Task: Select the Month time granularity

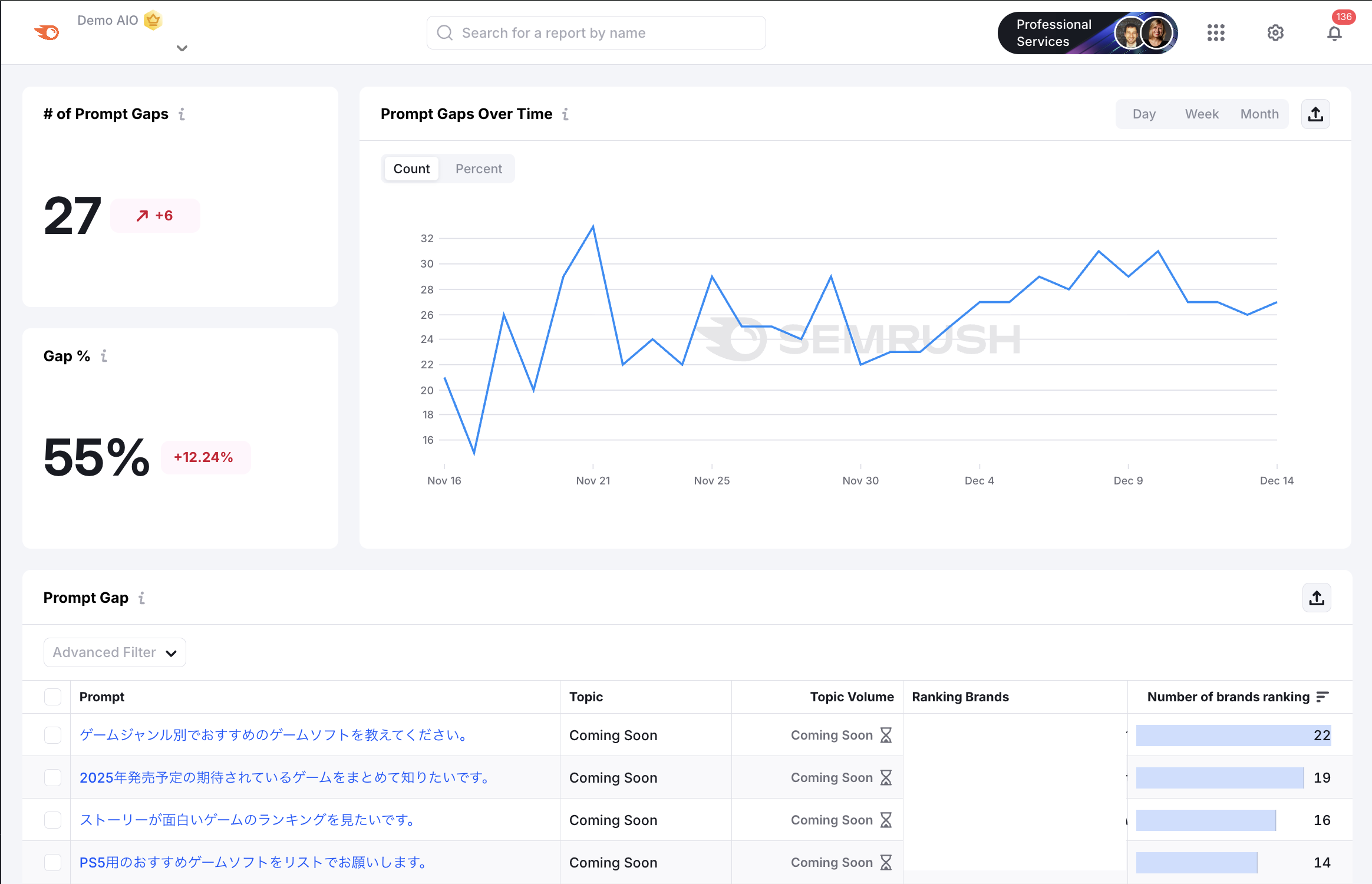Action: (x=1259, y=114)
